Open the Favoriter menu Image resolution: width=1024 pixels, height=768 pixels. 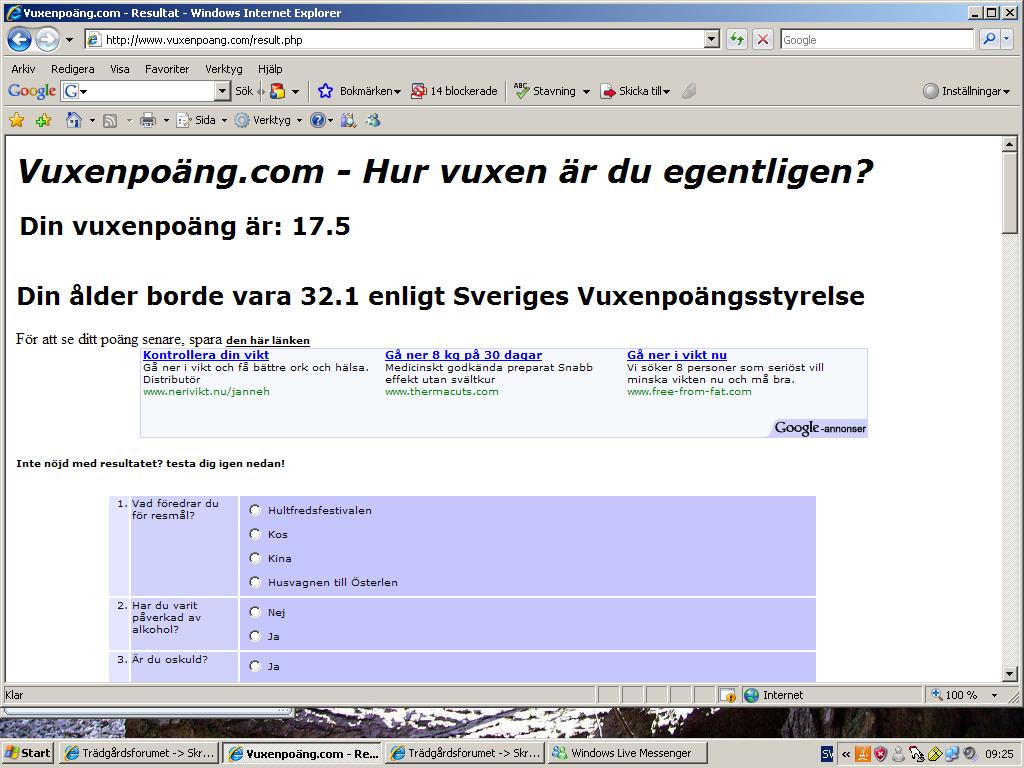point(166,69)
